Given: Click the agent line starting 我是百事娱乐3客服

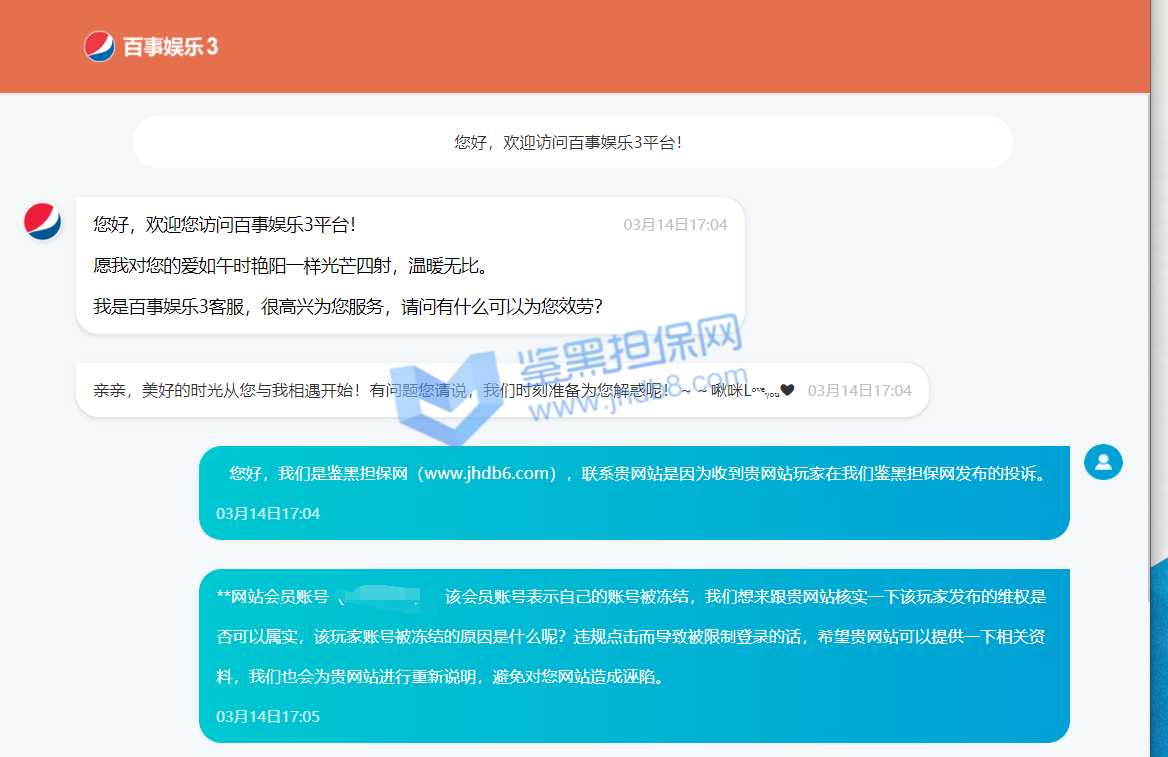Looking at the screenshot, I should (x=348, y=307).
